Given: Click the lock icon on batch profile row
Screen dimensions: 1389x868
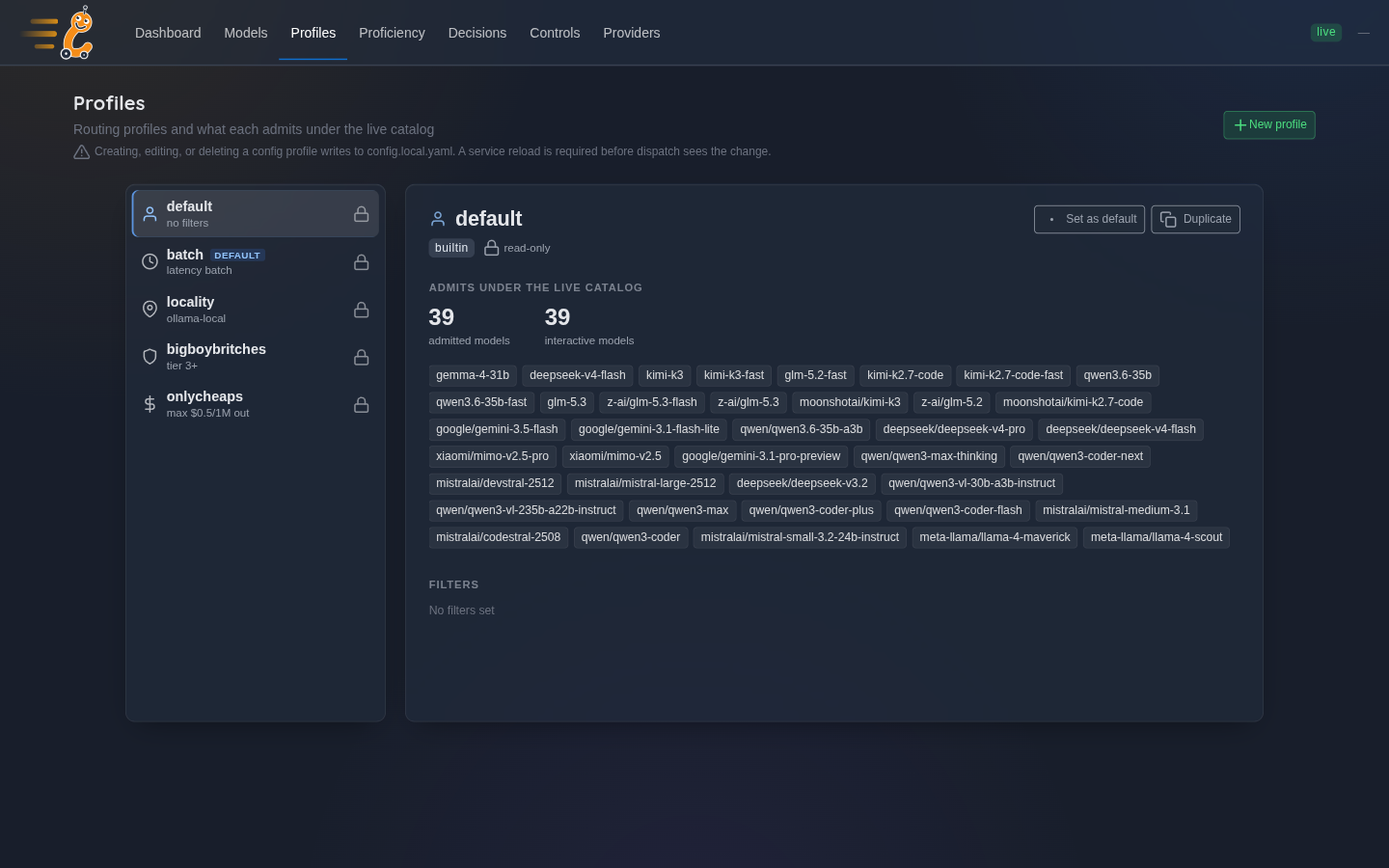Looking at the screenshot, I should tap(361, 261).
